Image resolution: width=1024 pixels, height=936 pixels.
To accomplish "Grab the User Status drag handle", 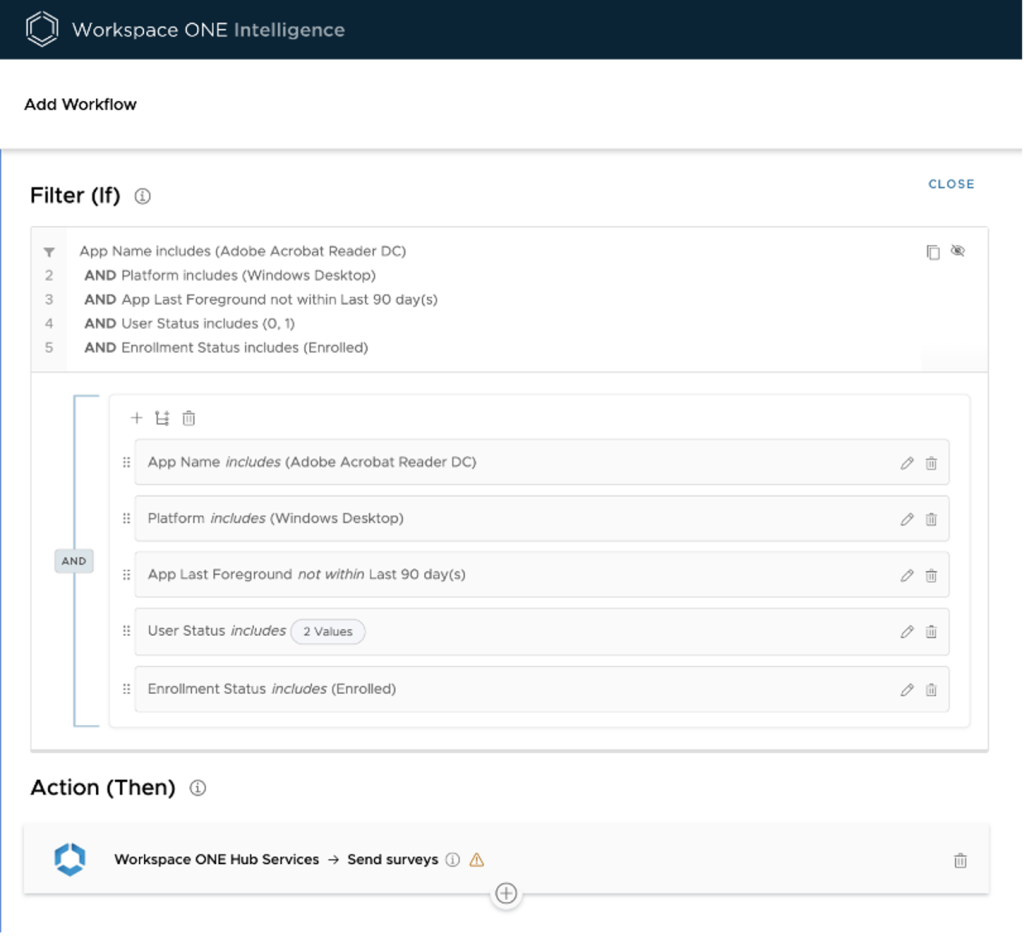I will point(126,631).
